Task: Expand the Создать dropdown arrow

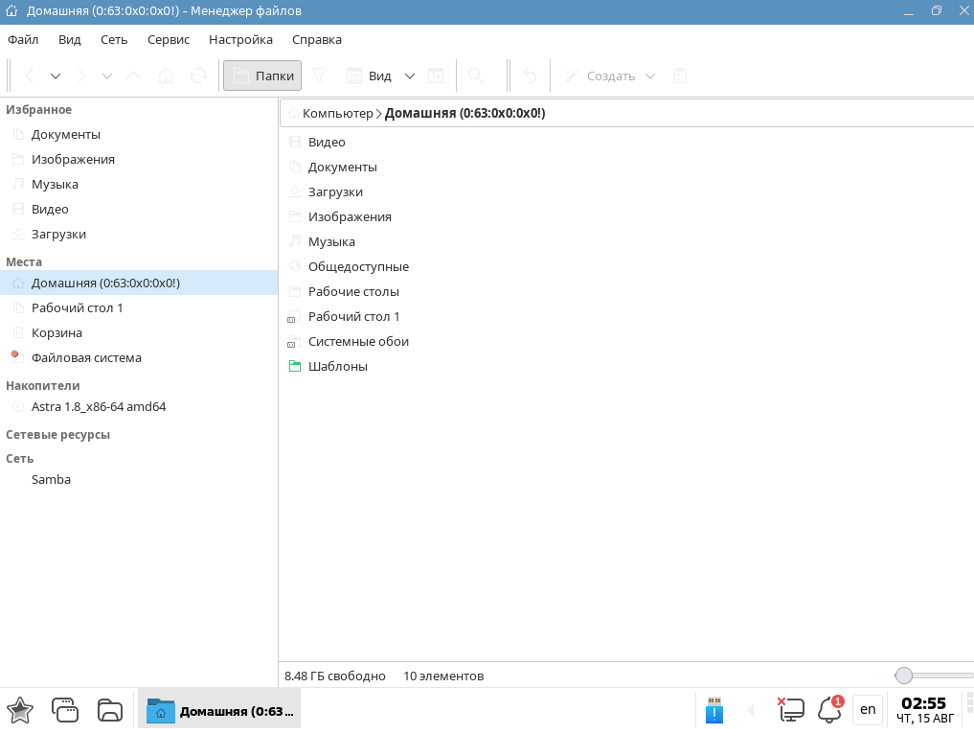Action: 650,76
